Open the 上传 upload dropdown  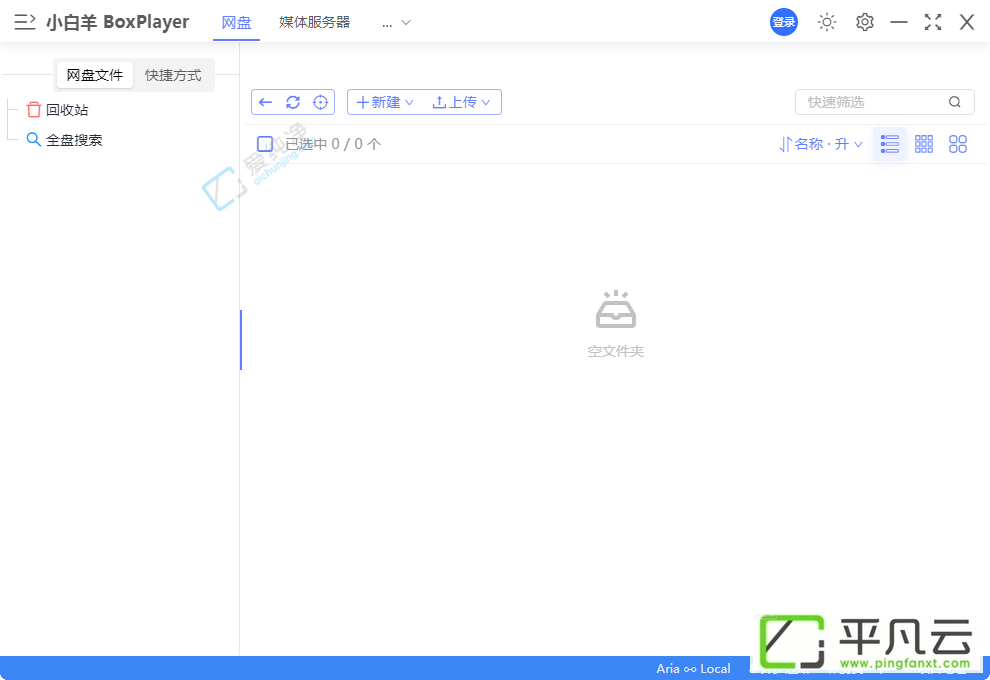[x=462, y=102]
